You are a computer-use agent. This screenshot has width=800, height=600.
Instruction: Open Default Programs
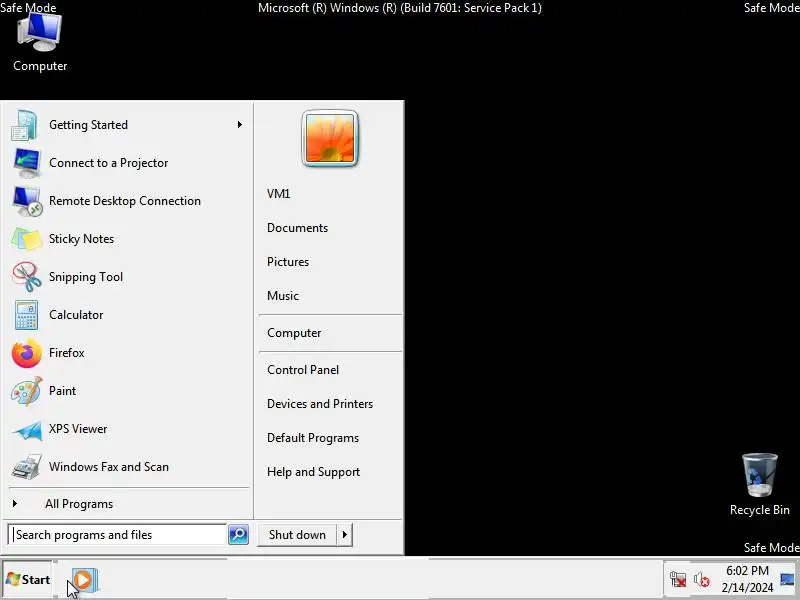(x=313, y=438)
